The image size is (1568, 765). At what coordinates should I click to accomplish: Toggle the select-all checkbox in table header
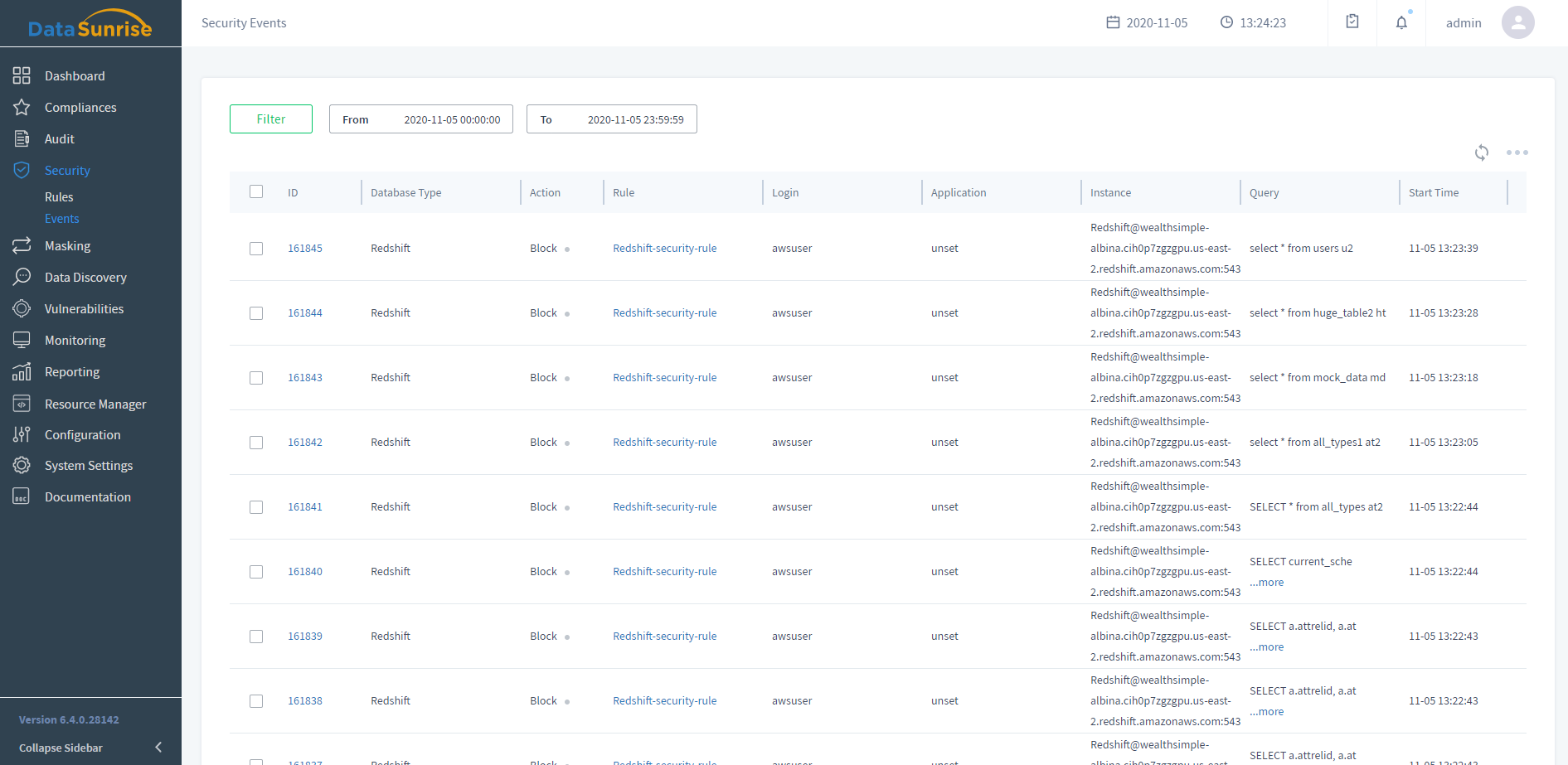point(256,191)
